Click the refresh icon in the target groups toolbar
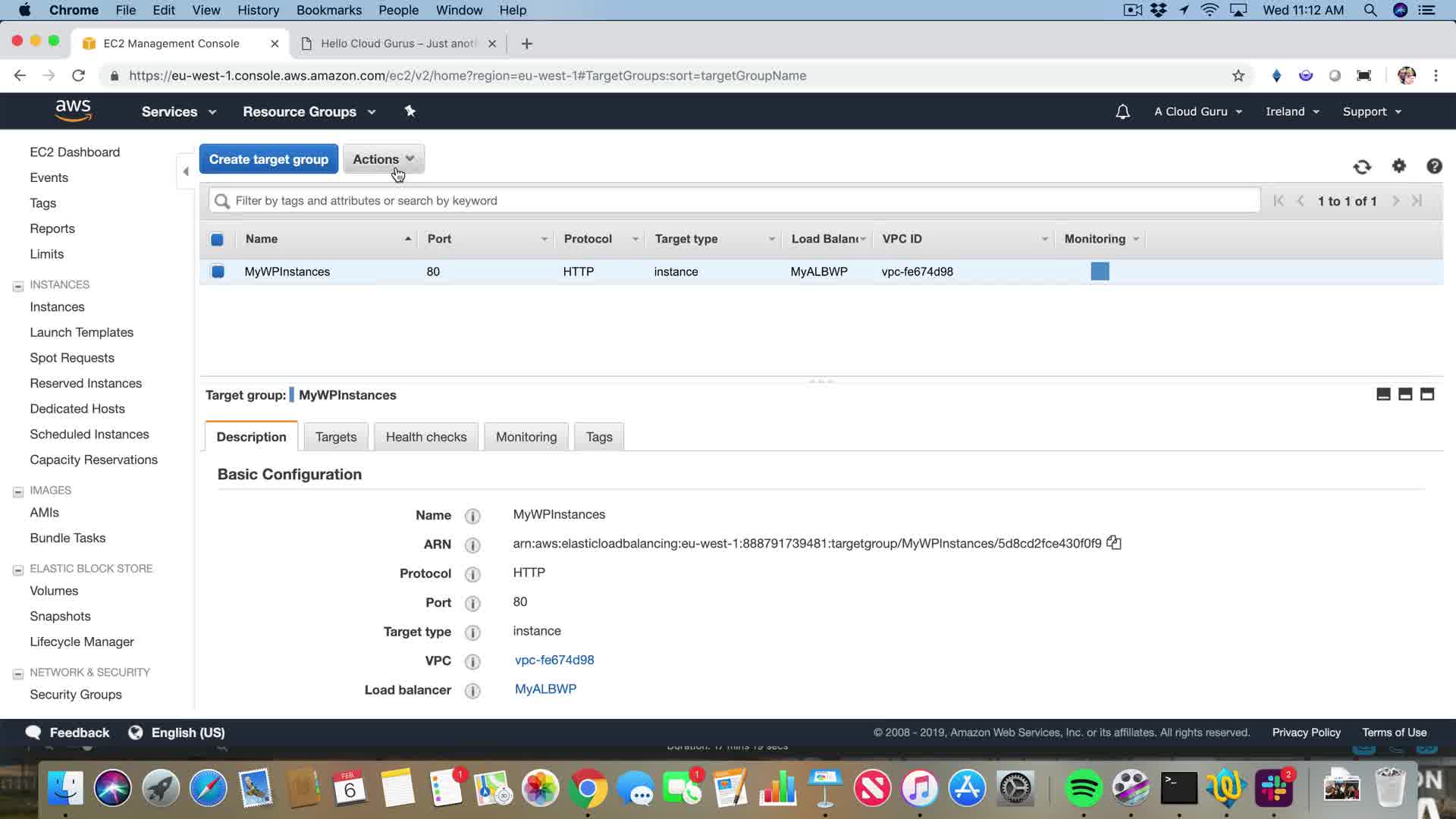Image resolution: width=1456 pixels, height=819 pixels. (x=1362, y=167)
